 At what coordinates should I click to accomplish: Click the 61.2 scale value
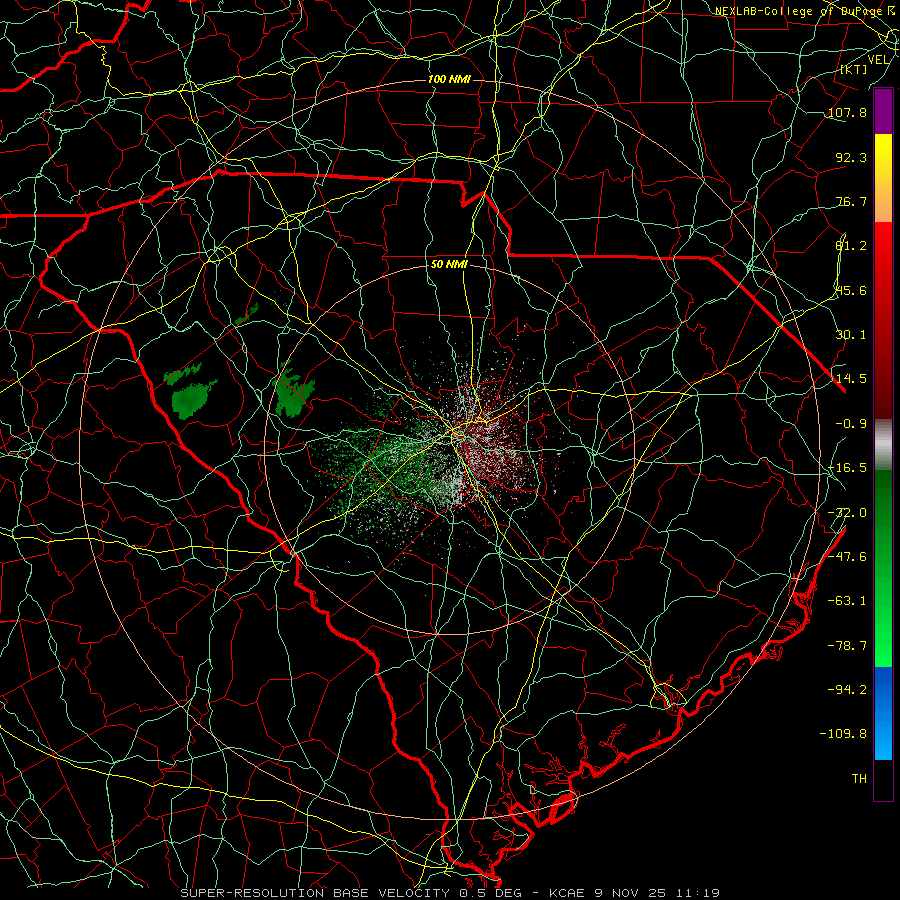(x=851, y=246)
